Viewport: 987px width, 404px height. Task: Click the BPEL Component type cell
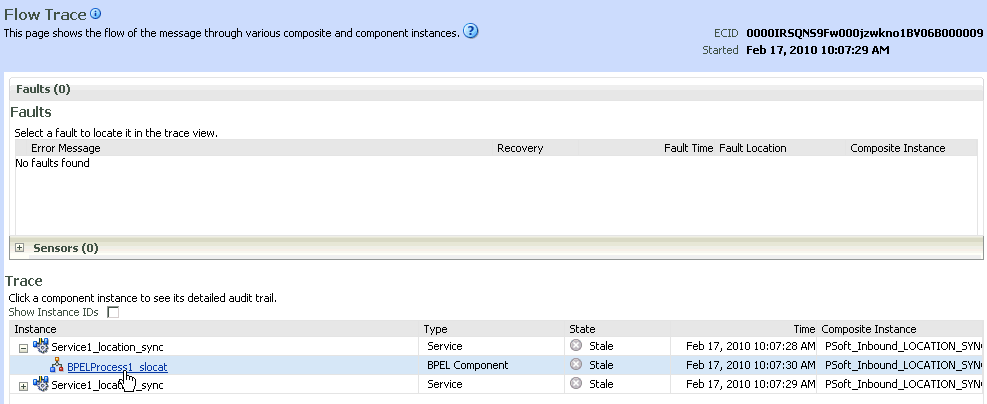pyautogui.click(x=468, y=365)
